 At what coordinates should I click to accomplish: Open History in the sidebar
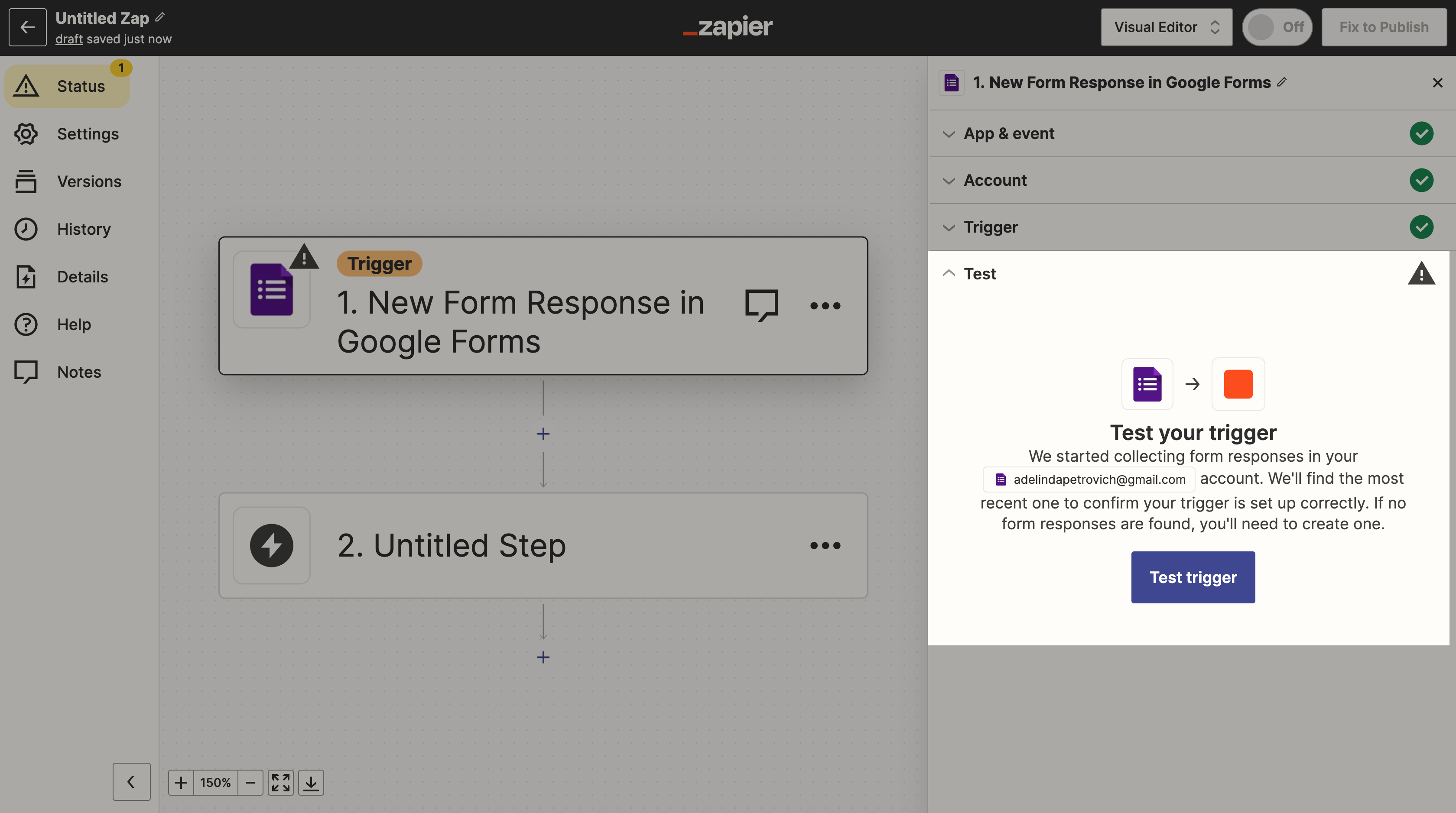pyautogui.click(x=67, y=229)
